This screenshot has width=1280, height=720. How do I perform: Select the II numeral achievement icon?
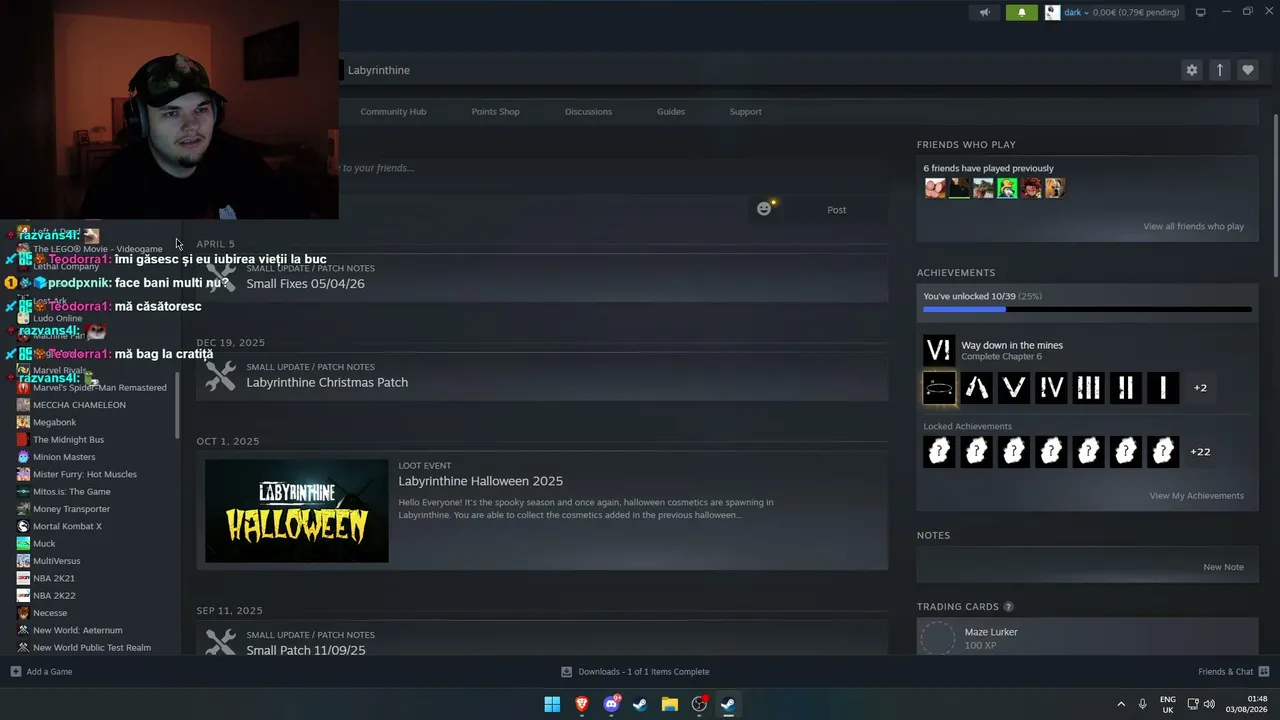[x=1125, y=388]
